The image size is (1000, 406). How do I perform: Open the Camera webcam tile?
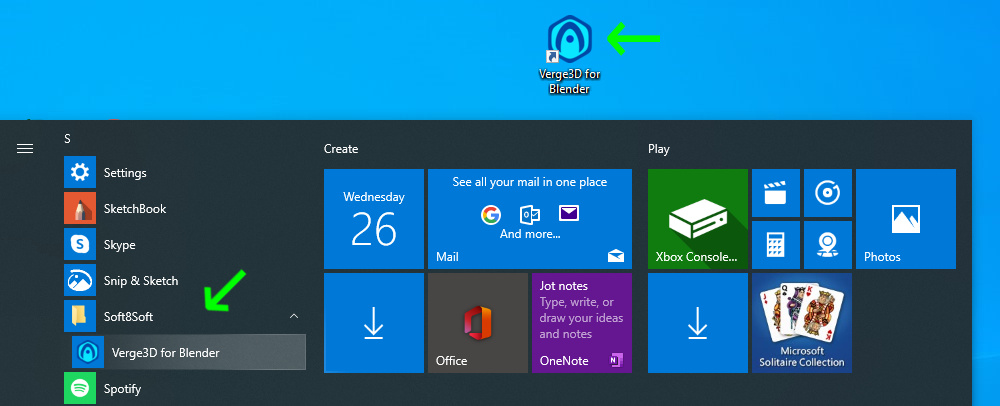(x=828, y=245)
